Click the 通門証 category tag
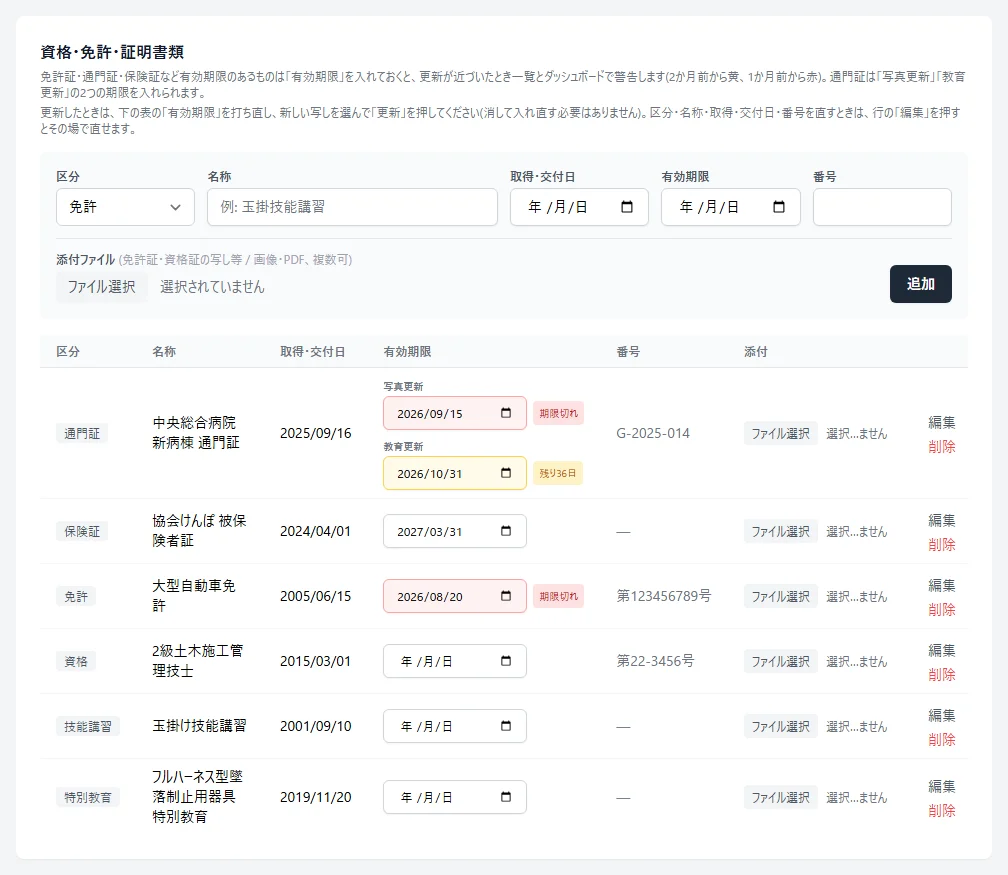The image size is (1008, 875). tap(82, 433)
